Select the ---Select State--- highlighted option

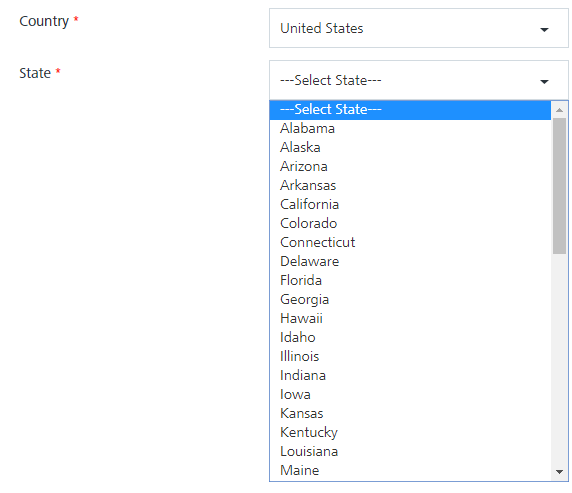410,109
